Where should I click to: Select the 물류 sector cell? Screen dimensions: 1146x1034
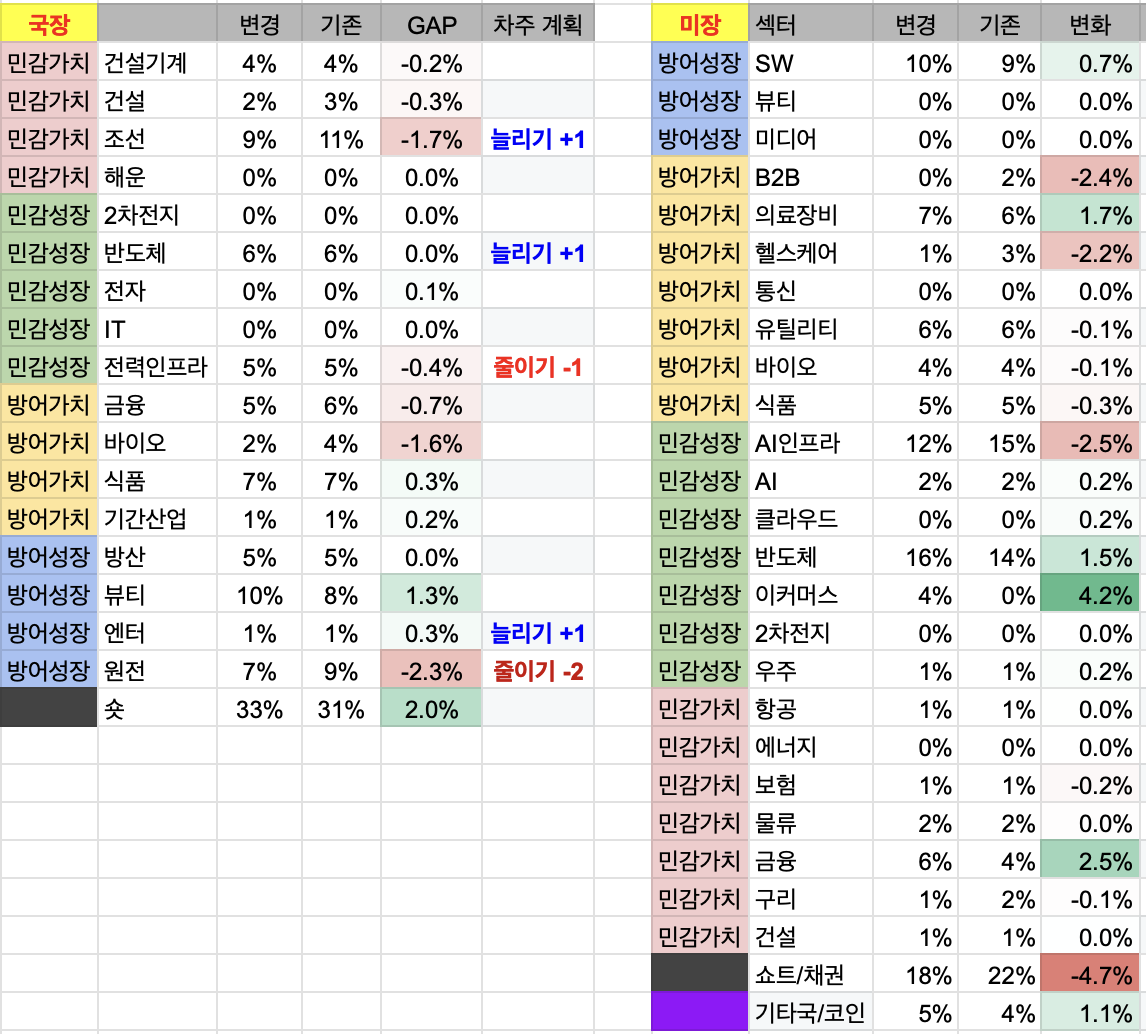coord(810,822)
